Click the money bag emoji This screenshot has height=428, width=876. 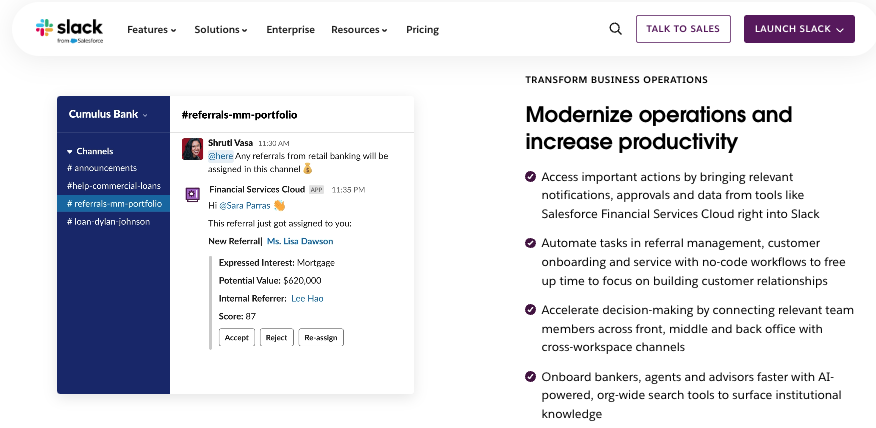coord(307,169)
